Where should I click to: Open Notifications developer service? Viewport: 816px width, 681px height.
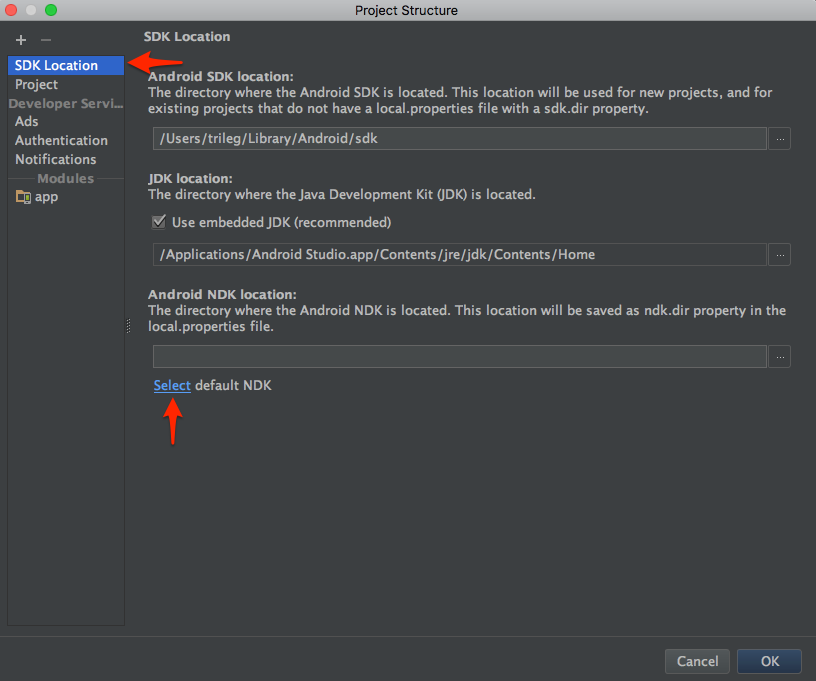66,159
